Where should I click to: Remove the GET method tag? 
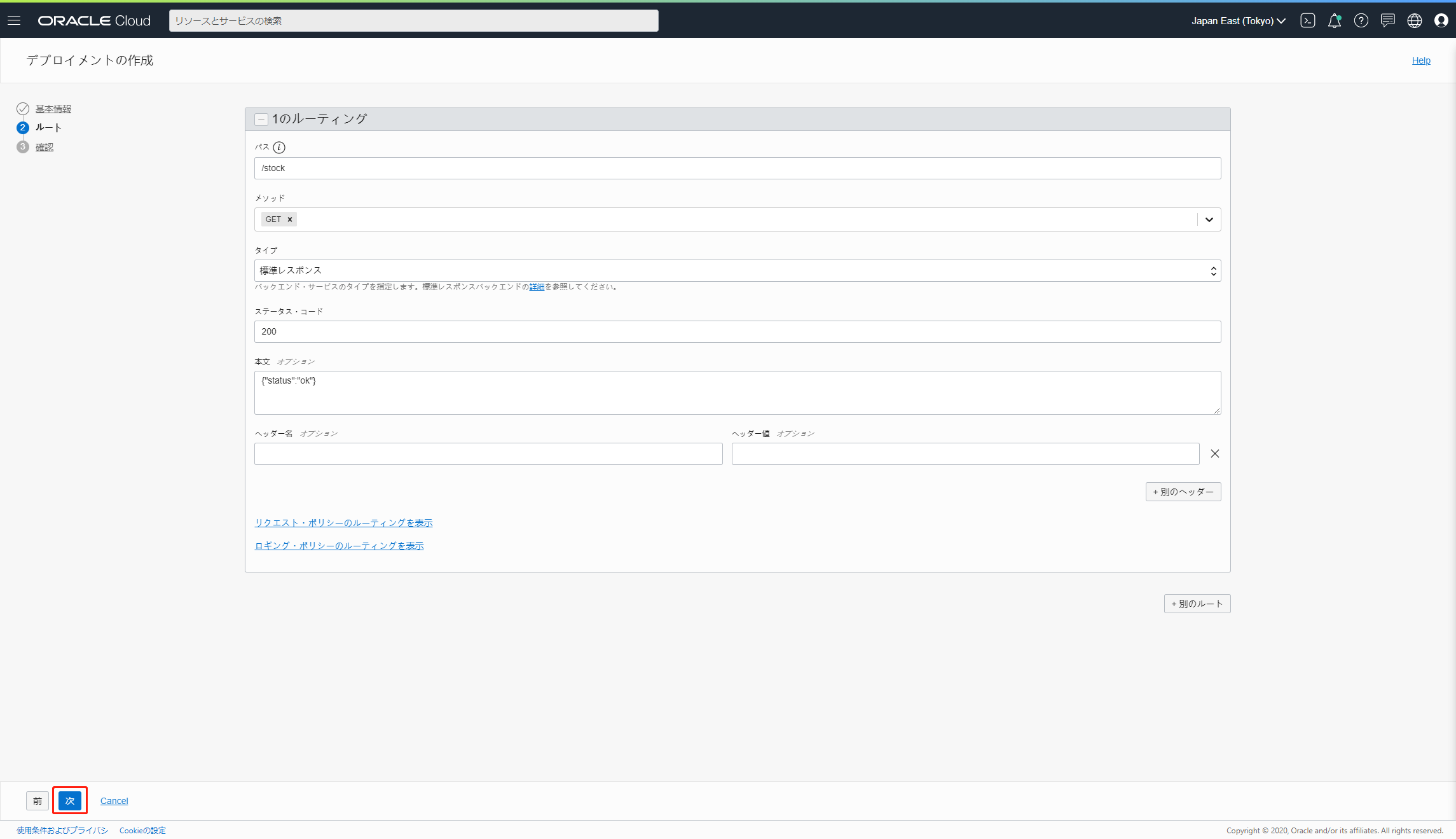click(290, 219)
